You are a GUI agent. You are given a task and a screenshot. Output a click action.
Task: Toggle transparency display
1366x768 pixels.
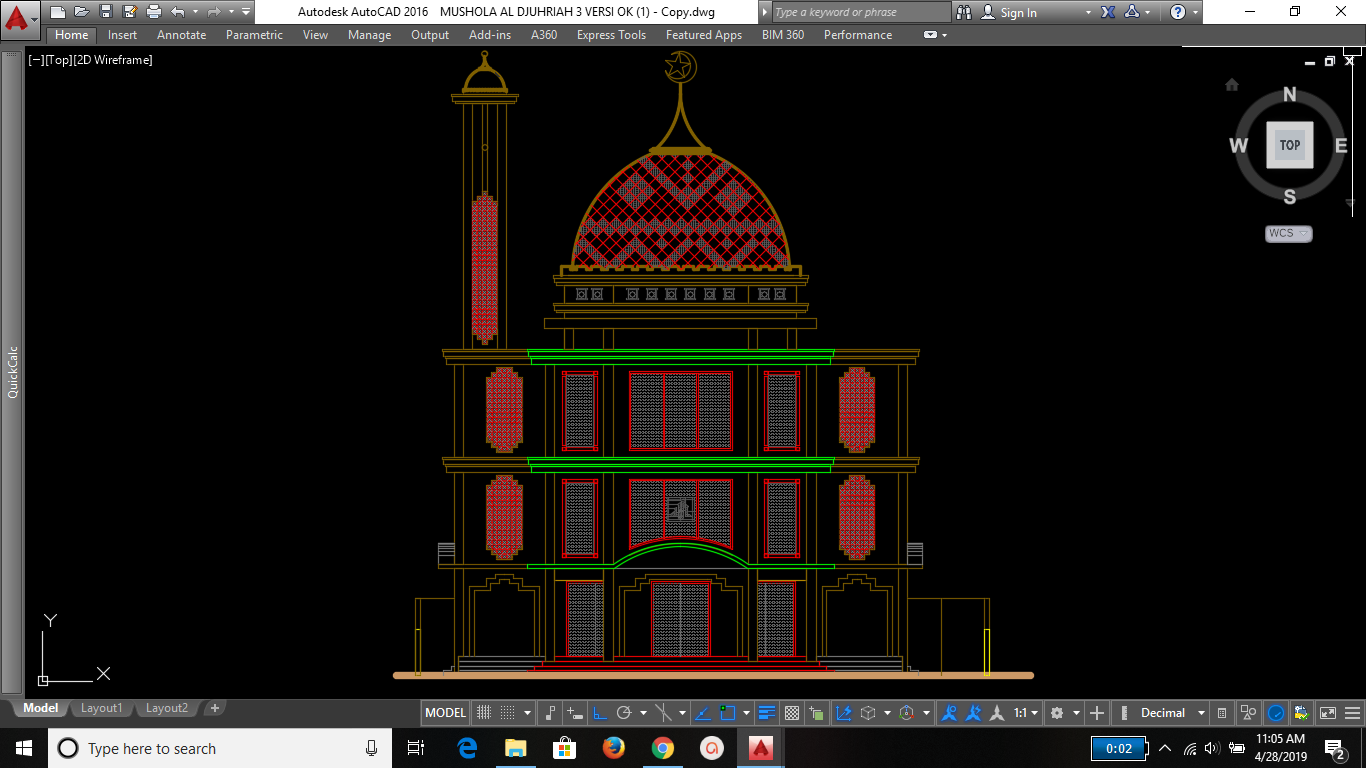pos(792,713)
